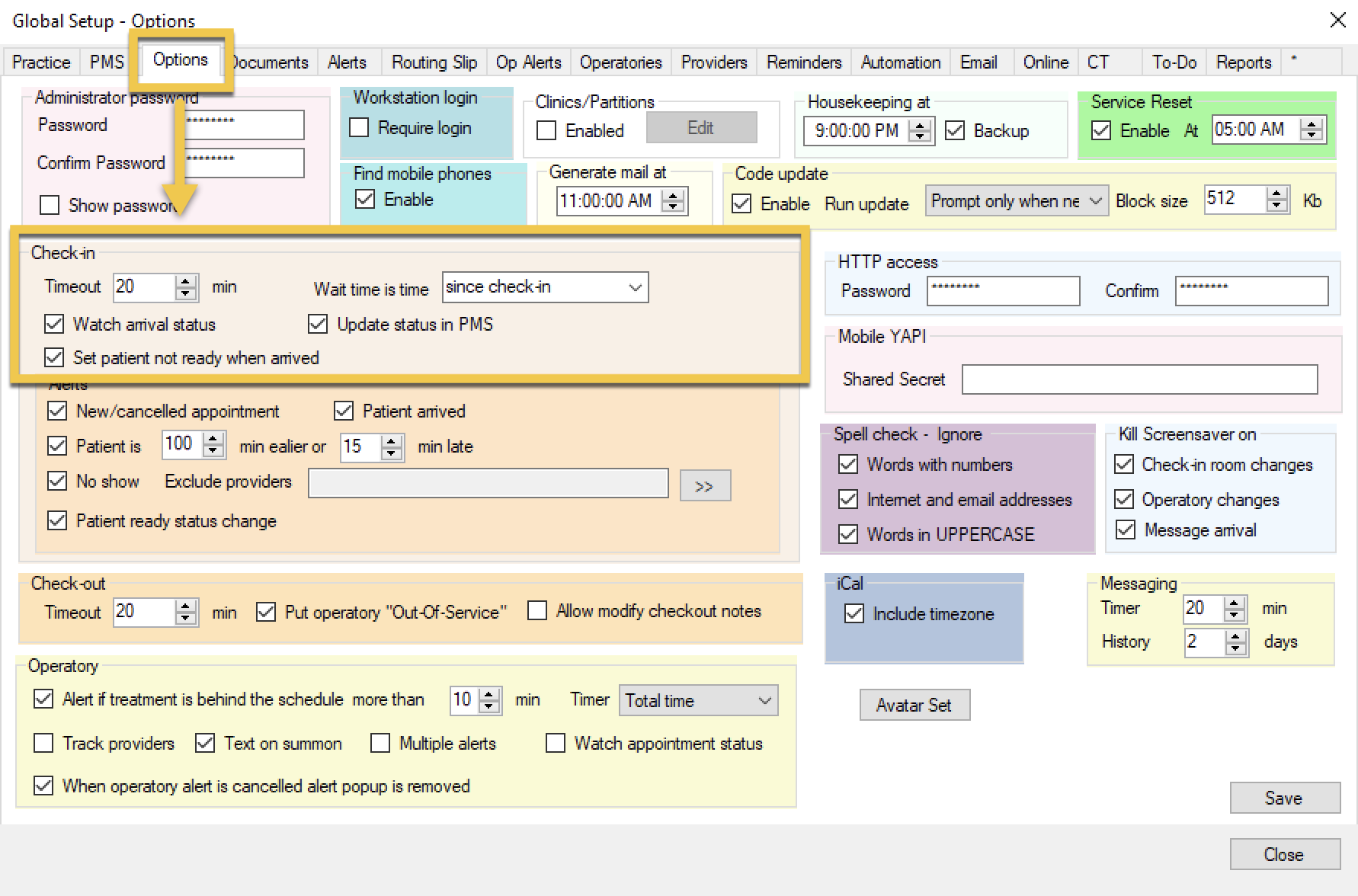Screen dimensions: 1358x896
Task: Adjust Check-in Timeout stepper
Action: click(186, 287)
